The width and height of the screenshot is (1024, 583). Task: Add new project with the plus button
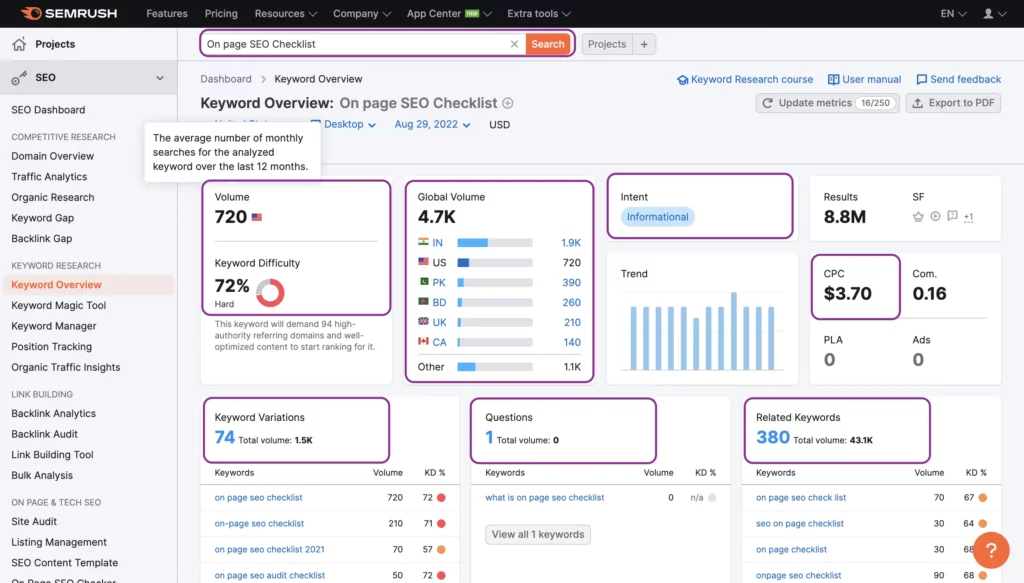click(644, 44)
